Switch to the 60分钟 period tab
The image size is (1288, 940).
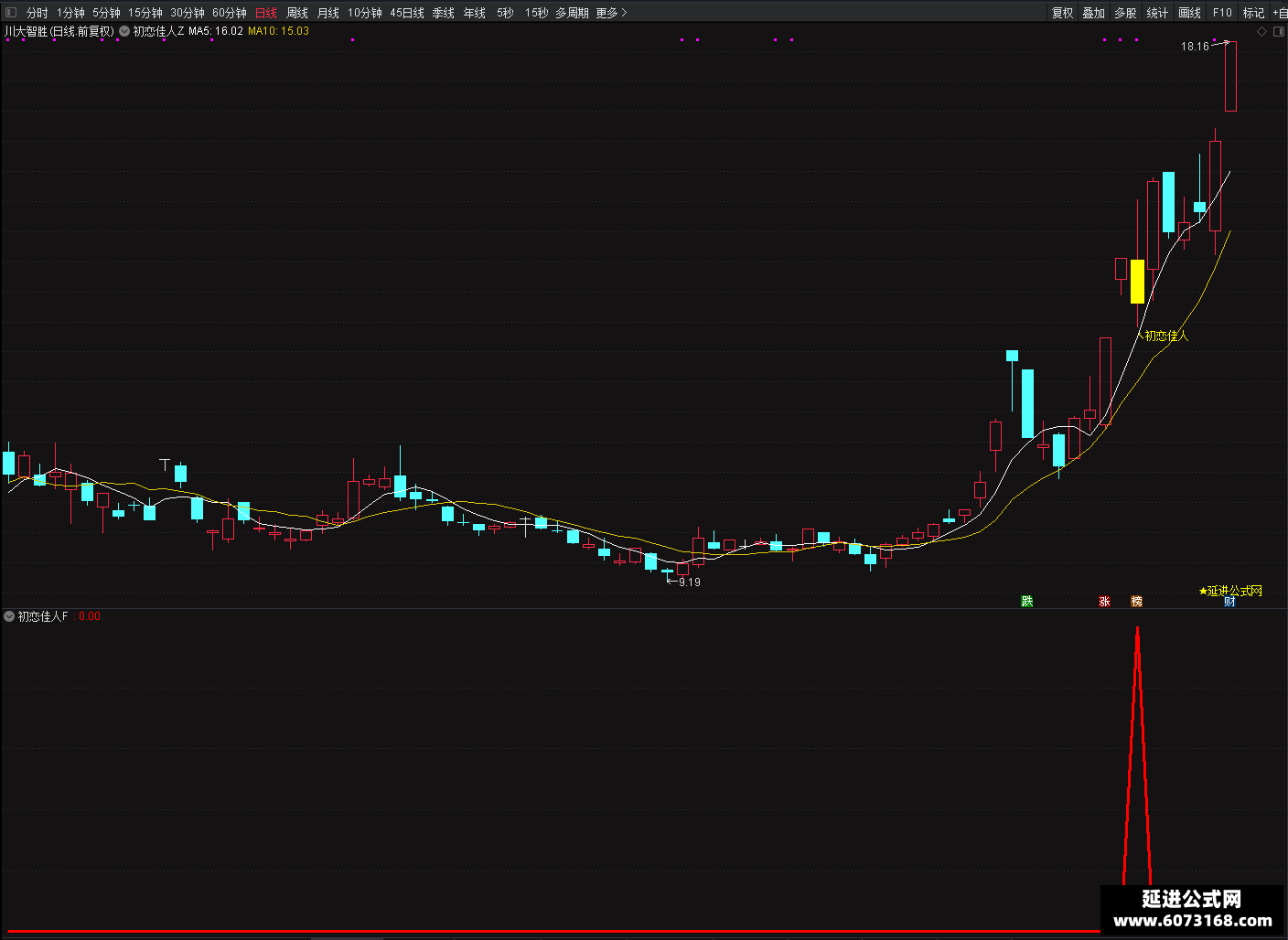click(x=230, y=13)
